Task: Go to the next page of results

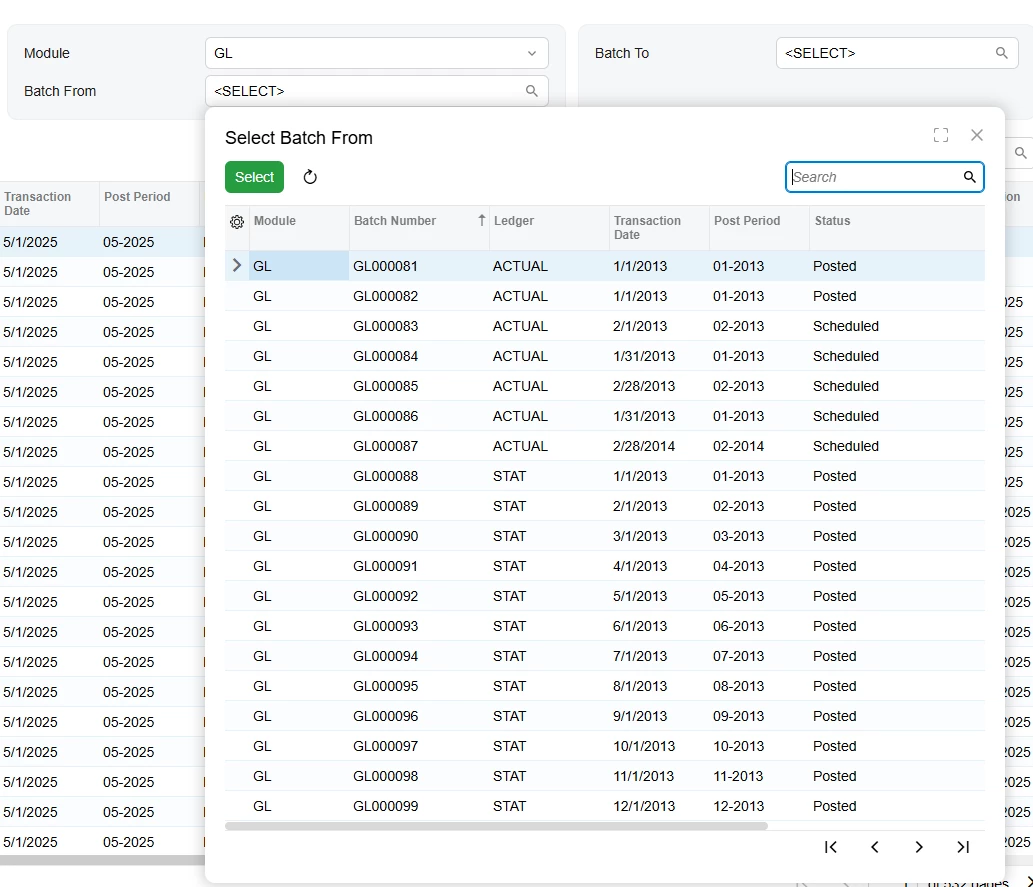Action: 919,847
